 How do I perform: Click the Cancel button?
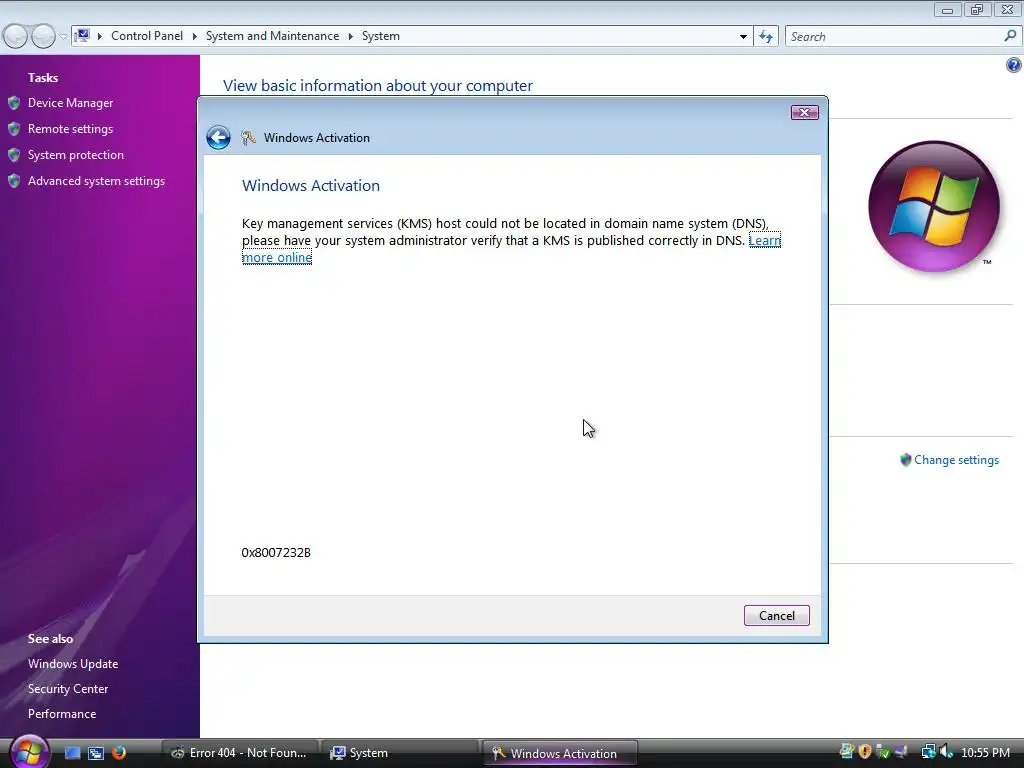click(776, 615)
